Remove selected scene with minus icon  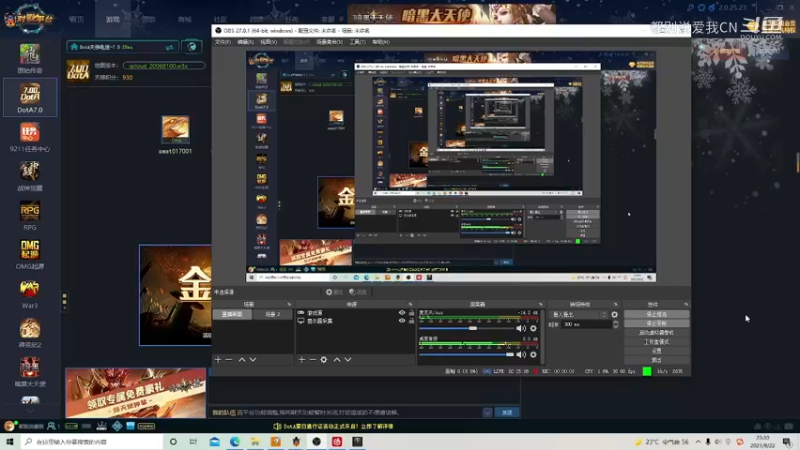tap(229, 360)
